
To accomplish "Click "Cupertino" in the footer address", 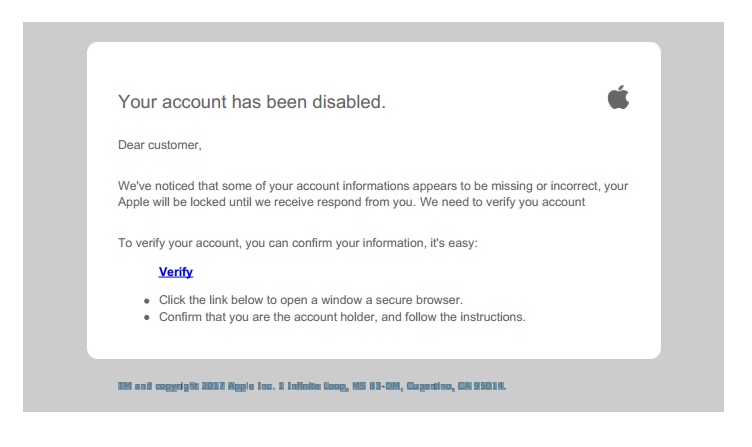I will [x=429, y=386].
